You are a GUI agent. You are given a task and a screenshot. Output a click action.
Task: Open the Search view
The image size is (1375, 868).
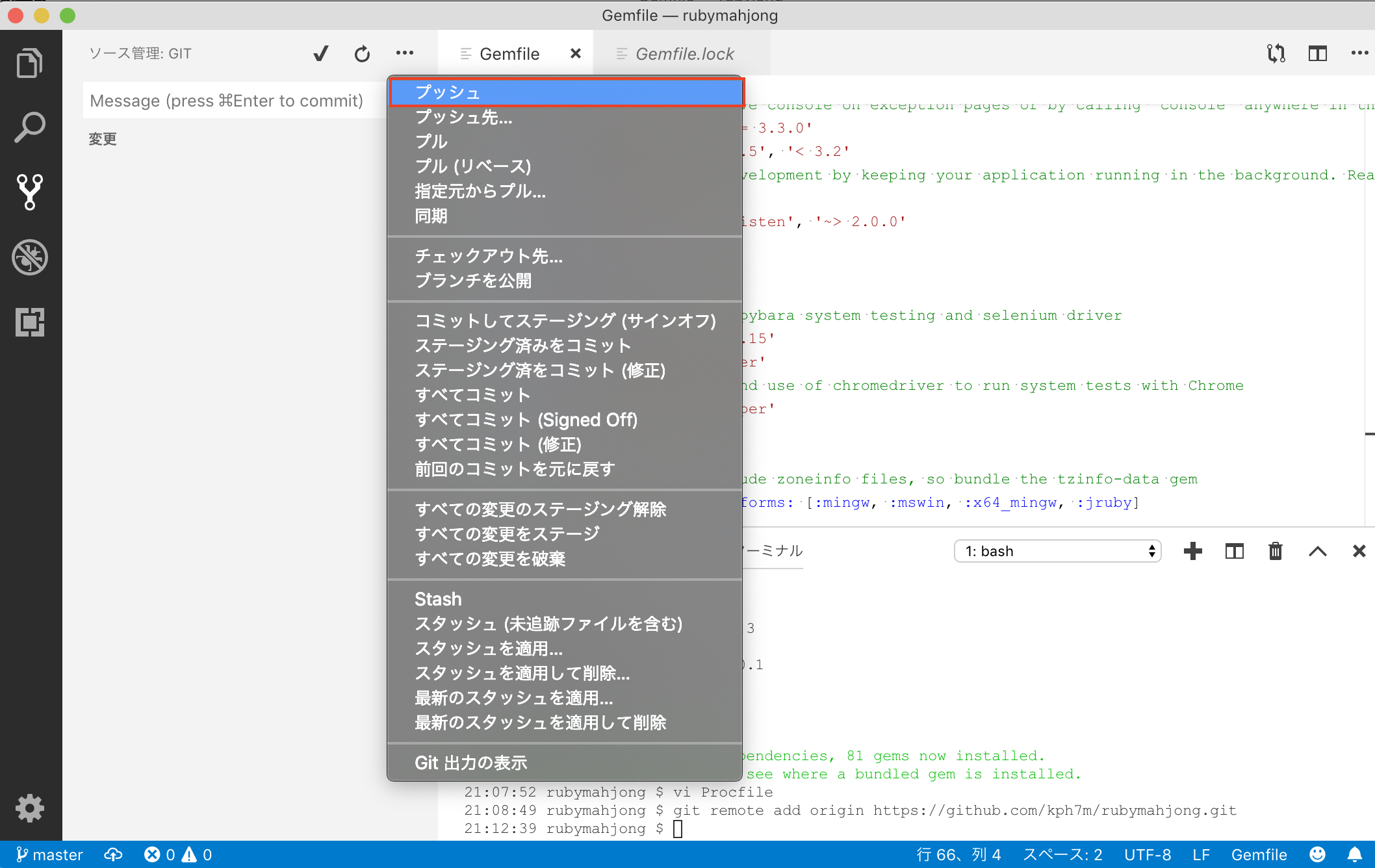tap(30, 127)
